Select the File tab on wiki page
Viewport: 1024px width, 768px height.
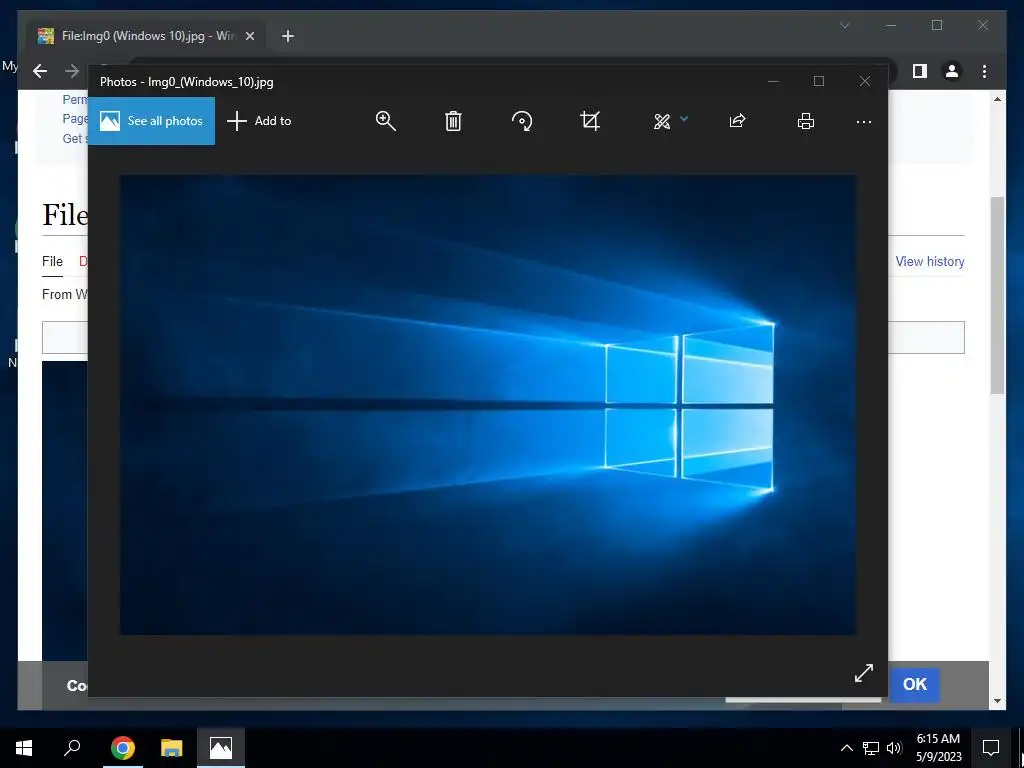point(52,261)
